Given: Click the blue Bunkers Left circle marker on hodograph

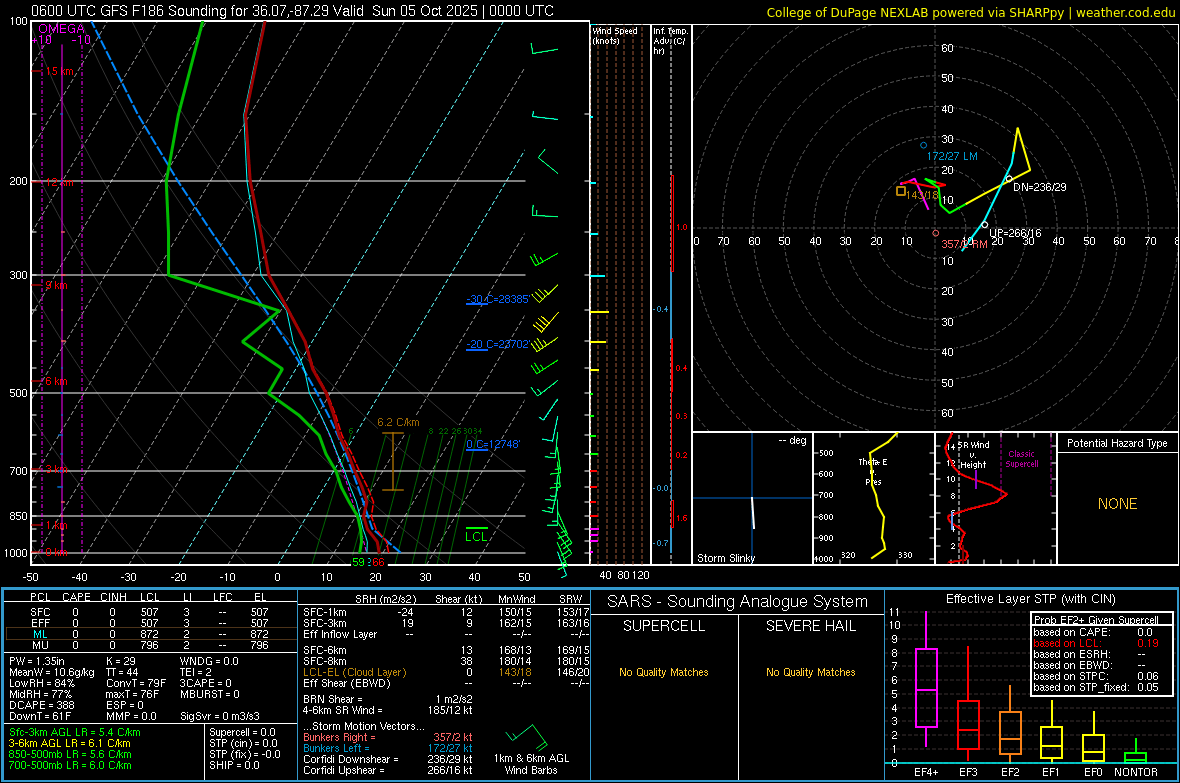Looking at the screenshot, I should pos(924,145).
